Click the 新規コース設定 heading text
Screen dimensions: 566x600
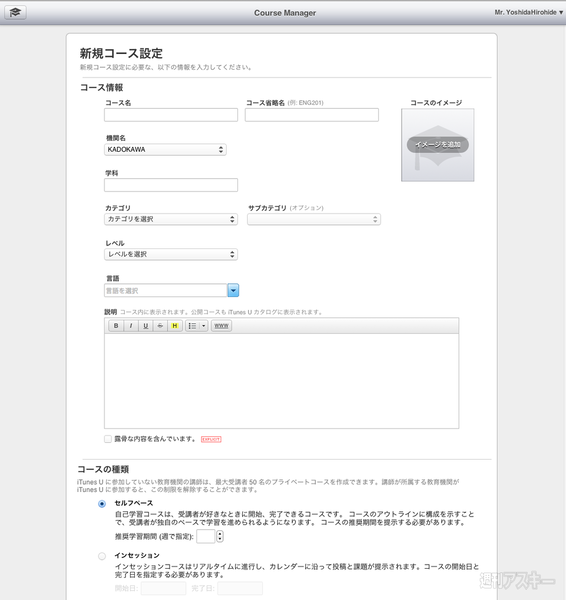tap(121, 53)
